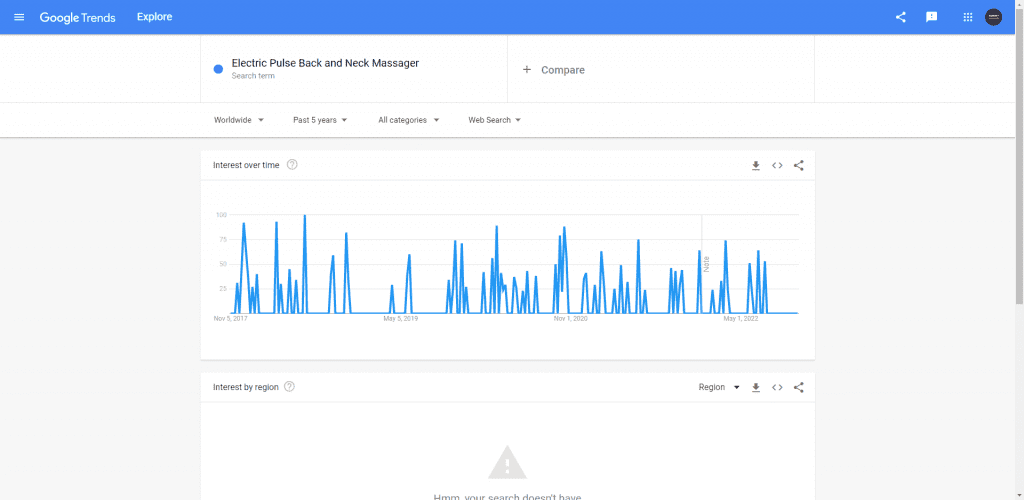Open the Web Search type dropdown
Image resolution: width=1024 pixels, height=500 pixels.
[x=495, y=120]
